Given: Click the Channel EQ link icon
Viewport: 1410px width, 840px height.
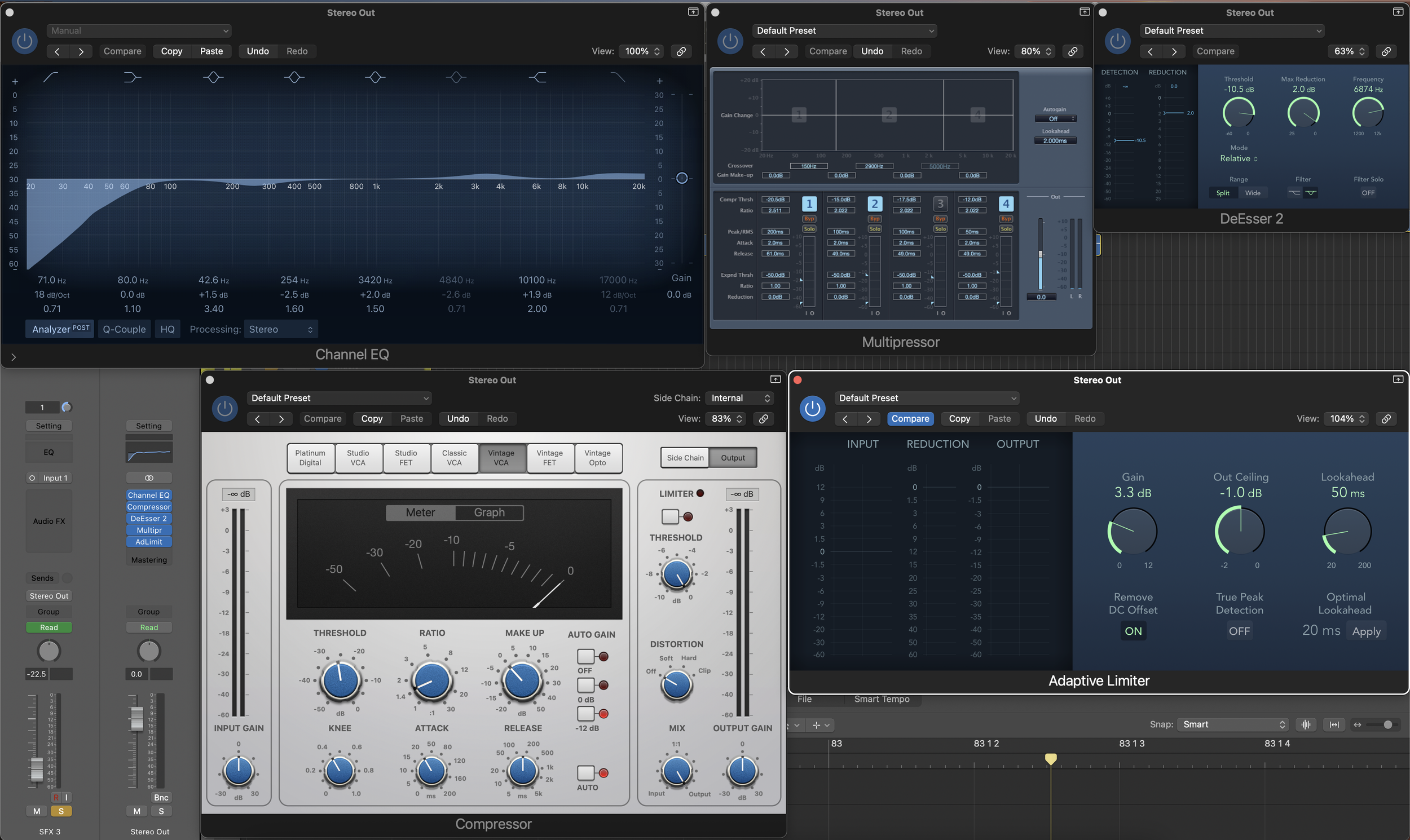Looking at the screenshot, I should coord(681,51).
